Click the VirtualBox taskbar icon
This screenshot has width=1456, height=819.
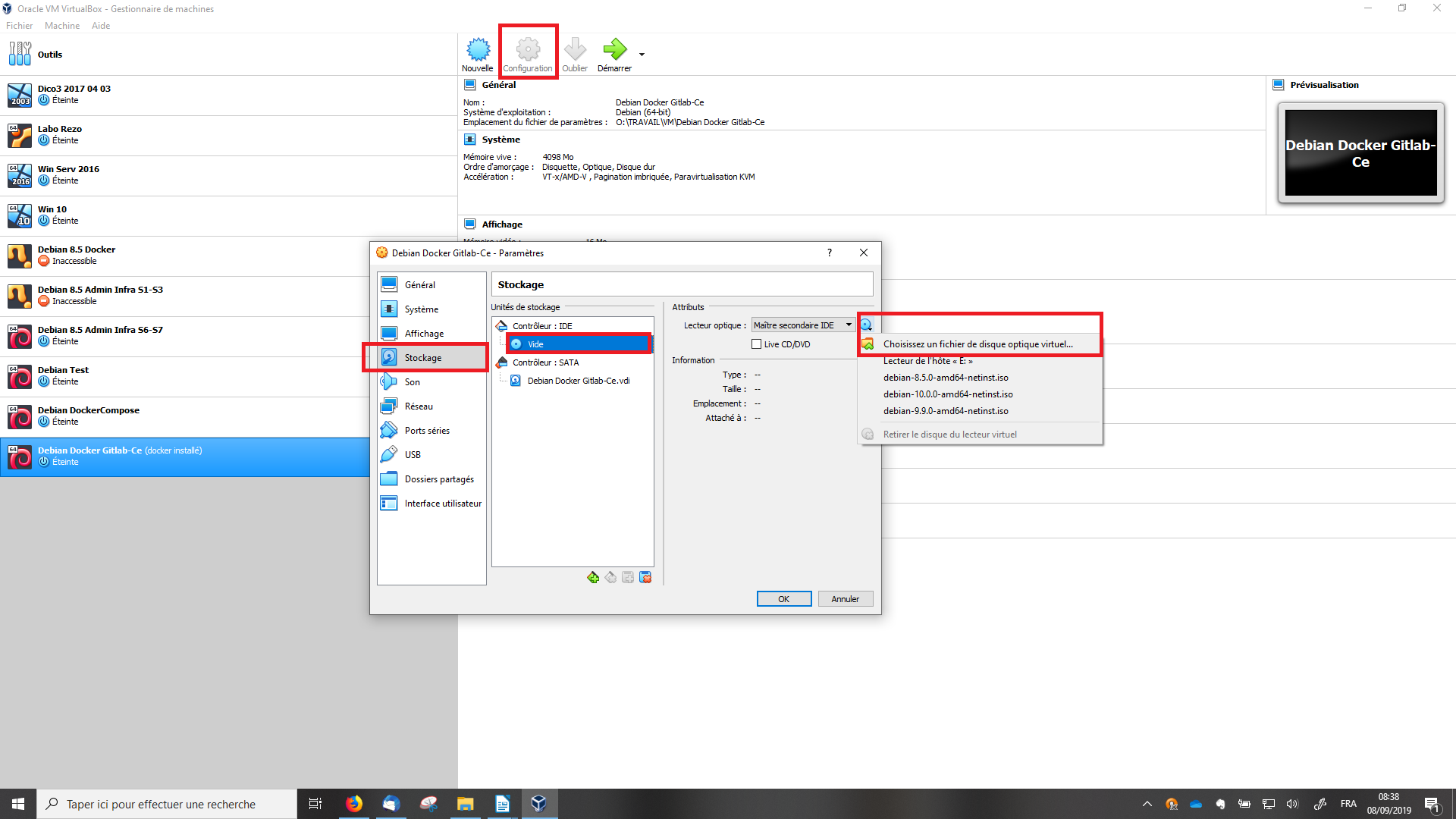(x=539, y=804)
